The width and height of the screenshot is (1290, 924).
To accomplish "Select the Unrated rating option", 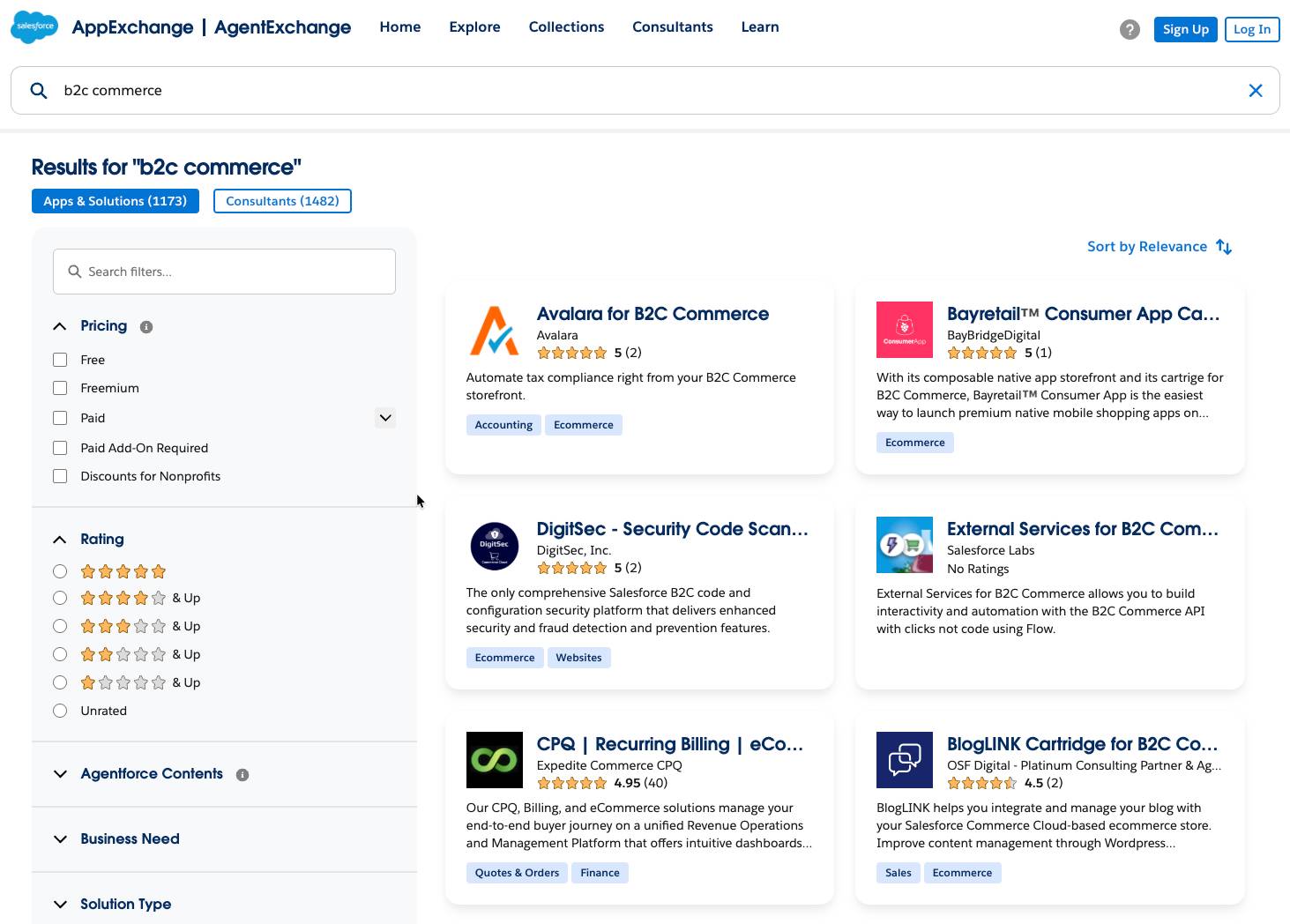I will (60, 711).
